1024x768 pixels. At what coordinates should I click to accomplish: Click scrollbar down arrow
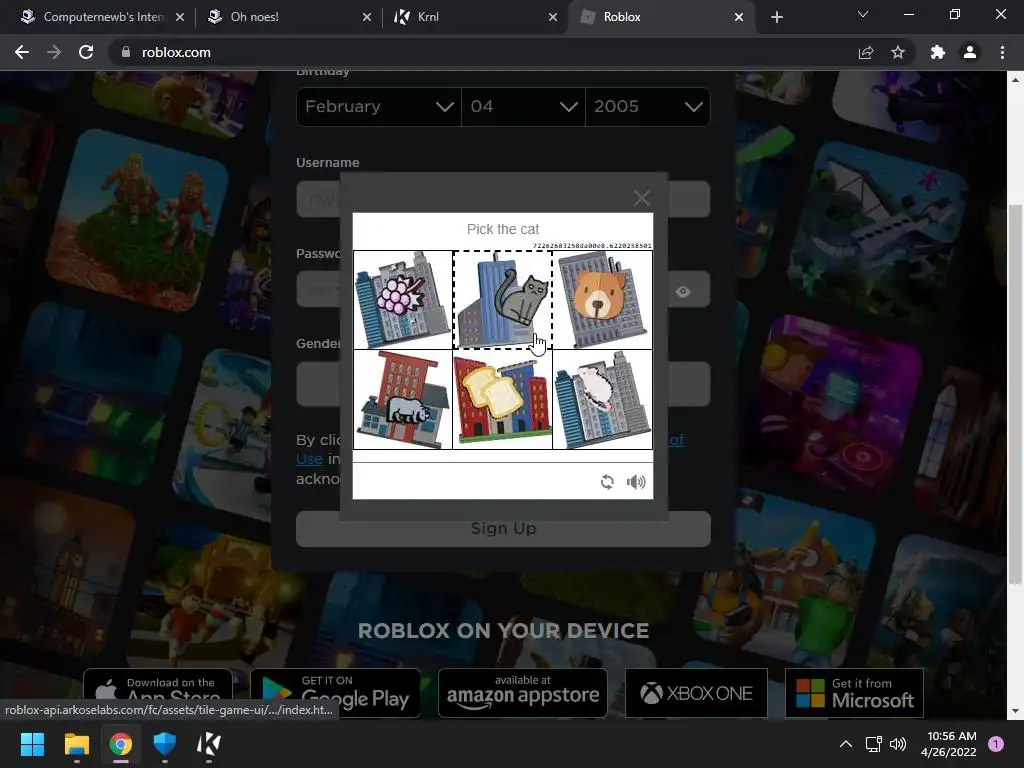pyautogui.click(x=1015, y=711)
